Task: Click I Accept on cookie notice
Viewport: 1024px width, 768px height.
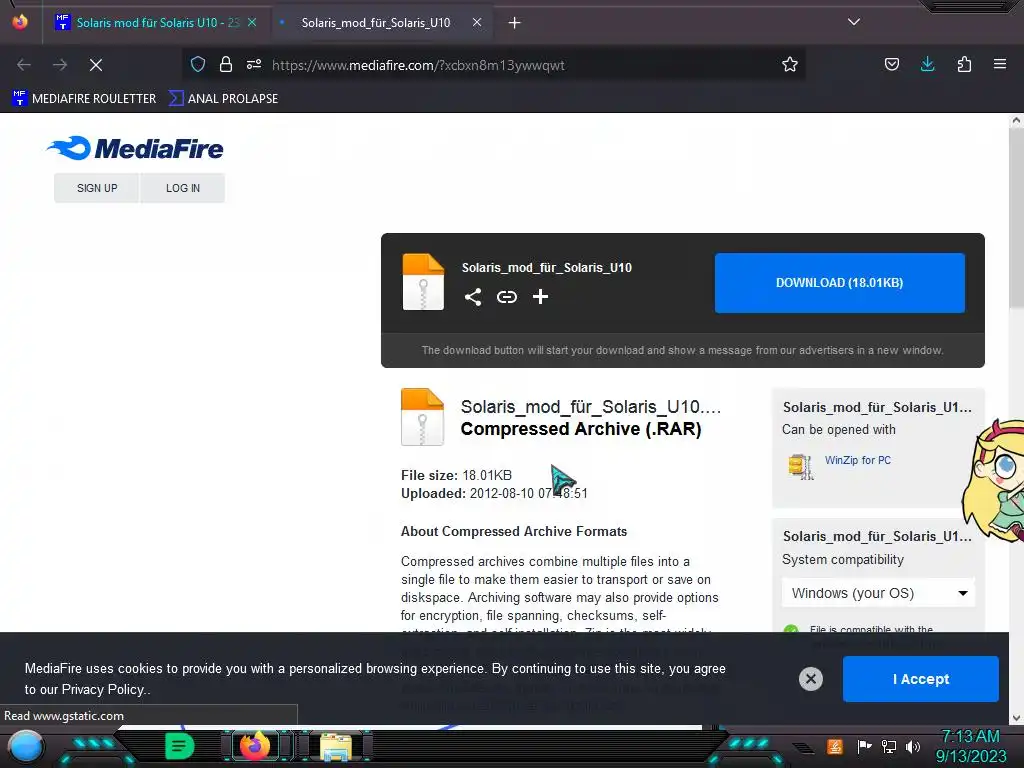Action: click(x=921, y=679)
